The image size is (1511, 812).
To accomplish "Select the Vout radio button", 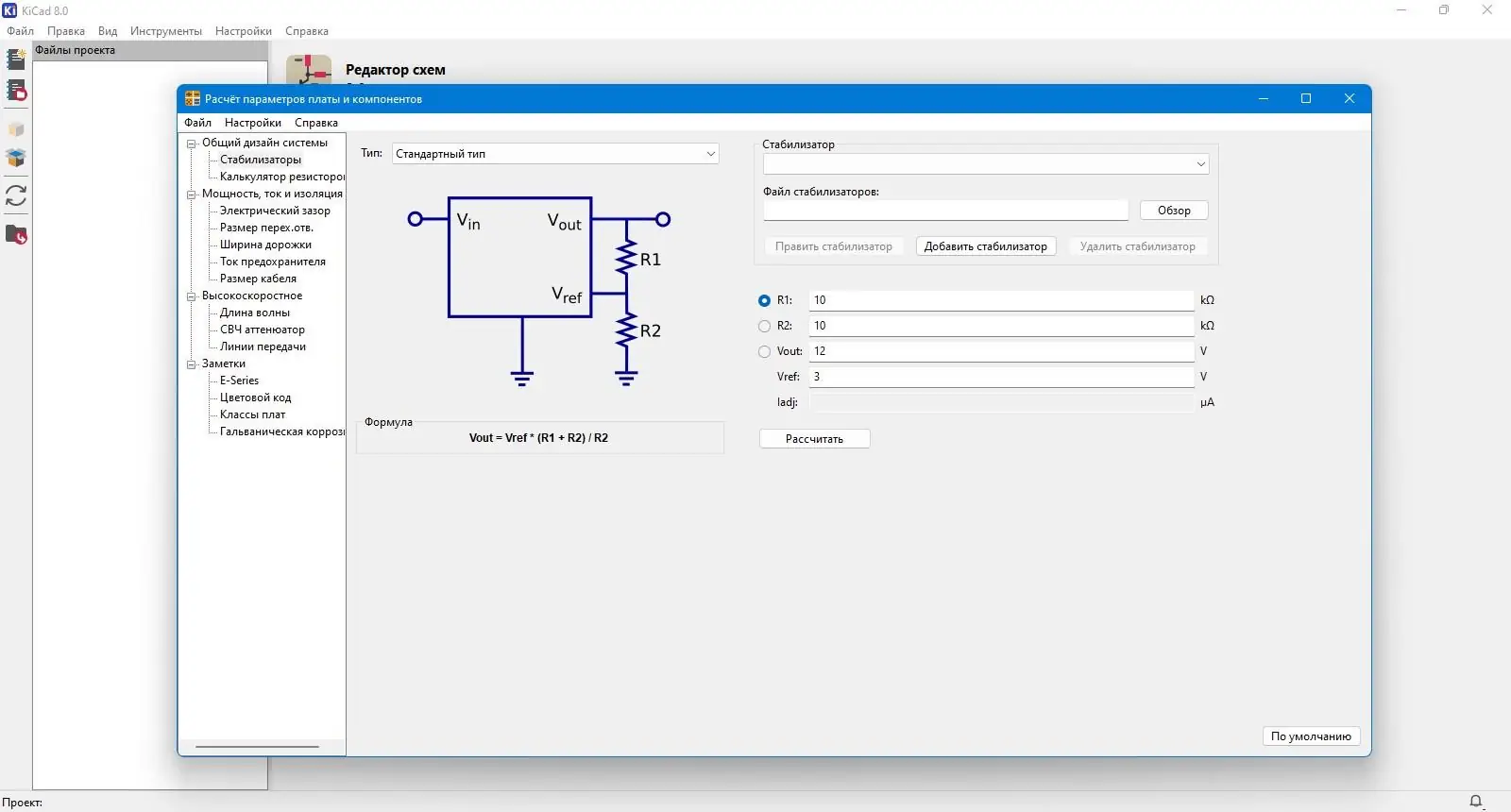I will [x=764, y=351].
